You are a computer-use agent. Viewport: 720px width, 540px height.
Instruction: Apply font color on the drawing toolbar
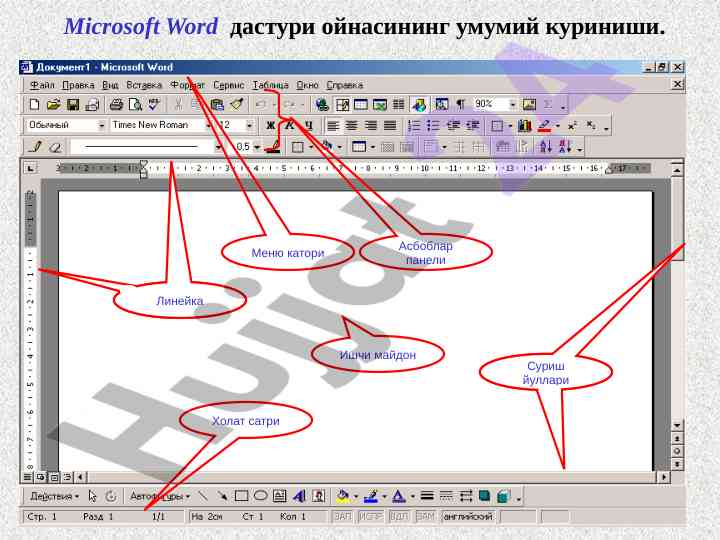click(x=399, y=496)
